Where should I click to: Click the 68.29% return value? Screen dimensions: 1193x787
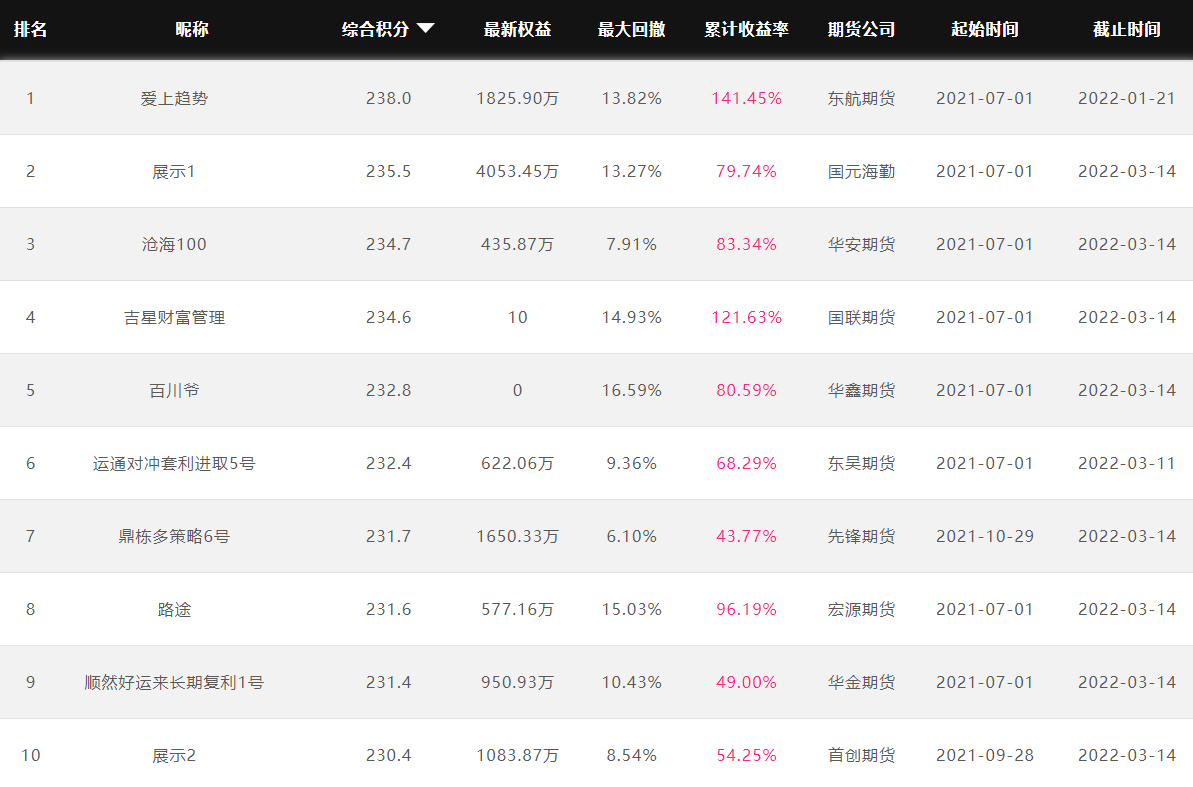click(x=746, y=464)
